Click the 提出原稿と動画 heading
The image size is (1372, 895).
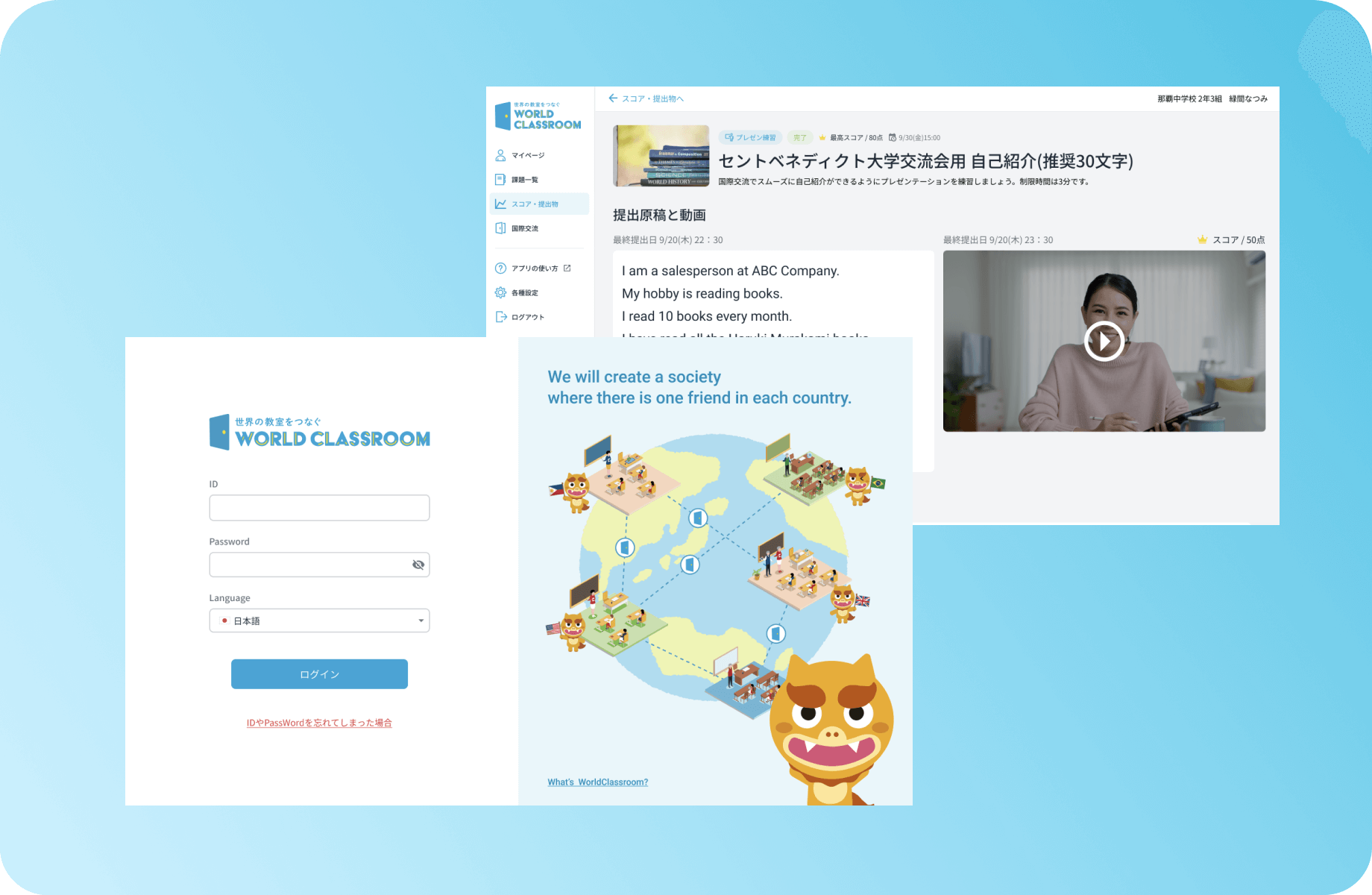coord(659,216)
